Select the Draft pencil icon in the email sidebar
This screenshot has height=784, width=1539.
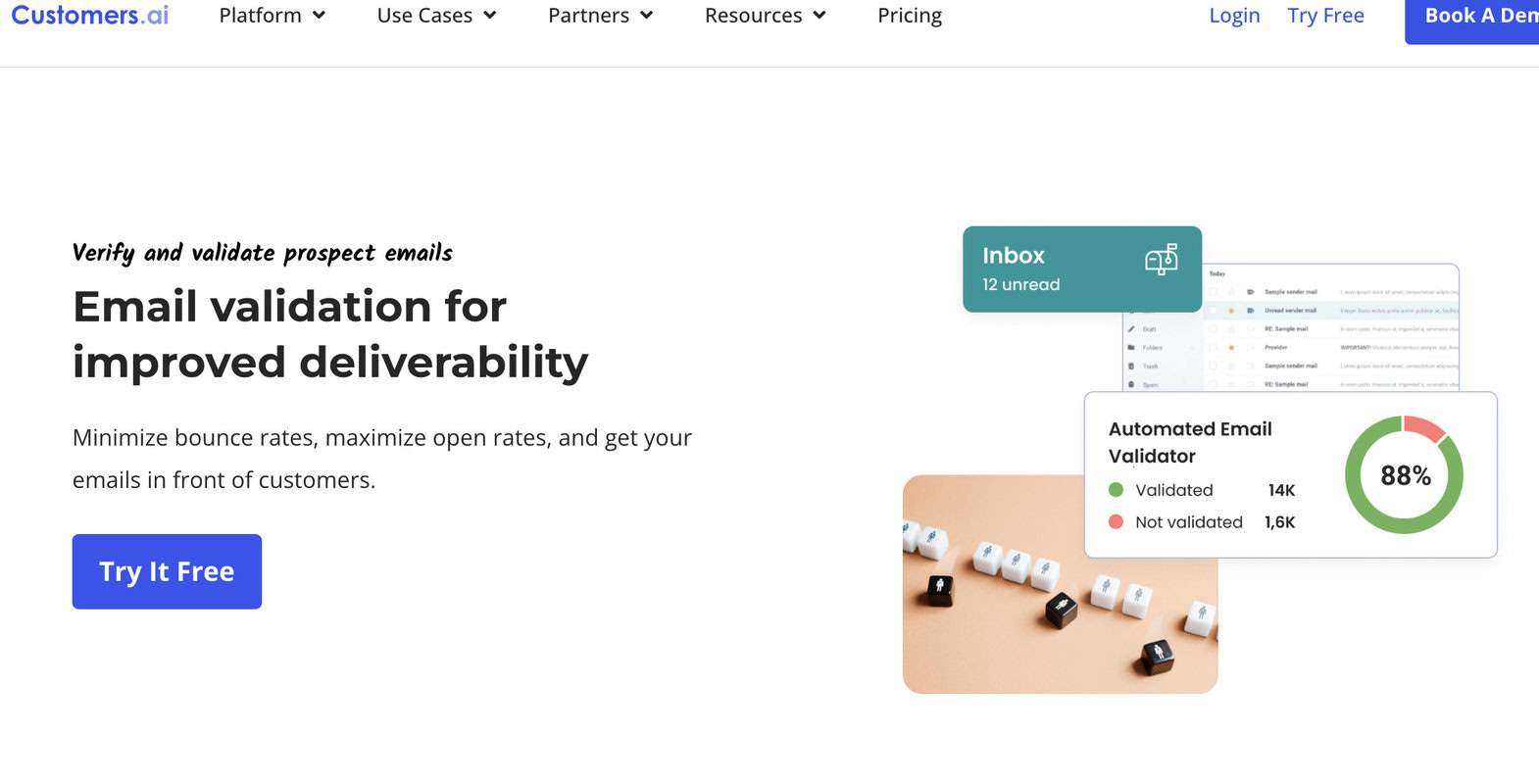(1131, 329)
